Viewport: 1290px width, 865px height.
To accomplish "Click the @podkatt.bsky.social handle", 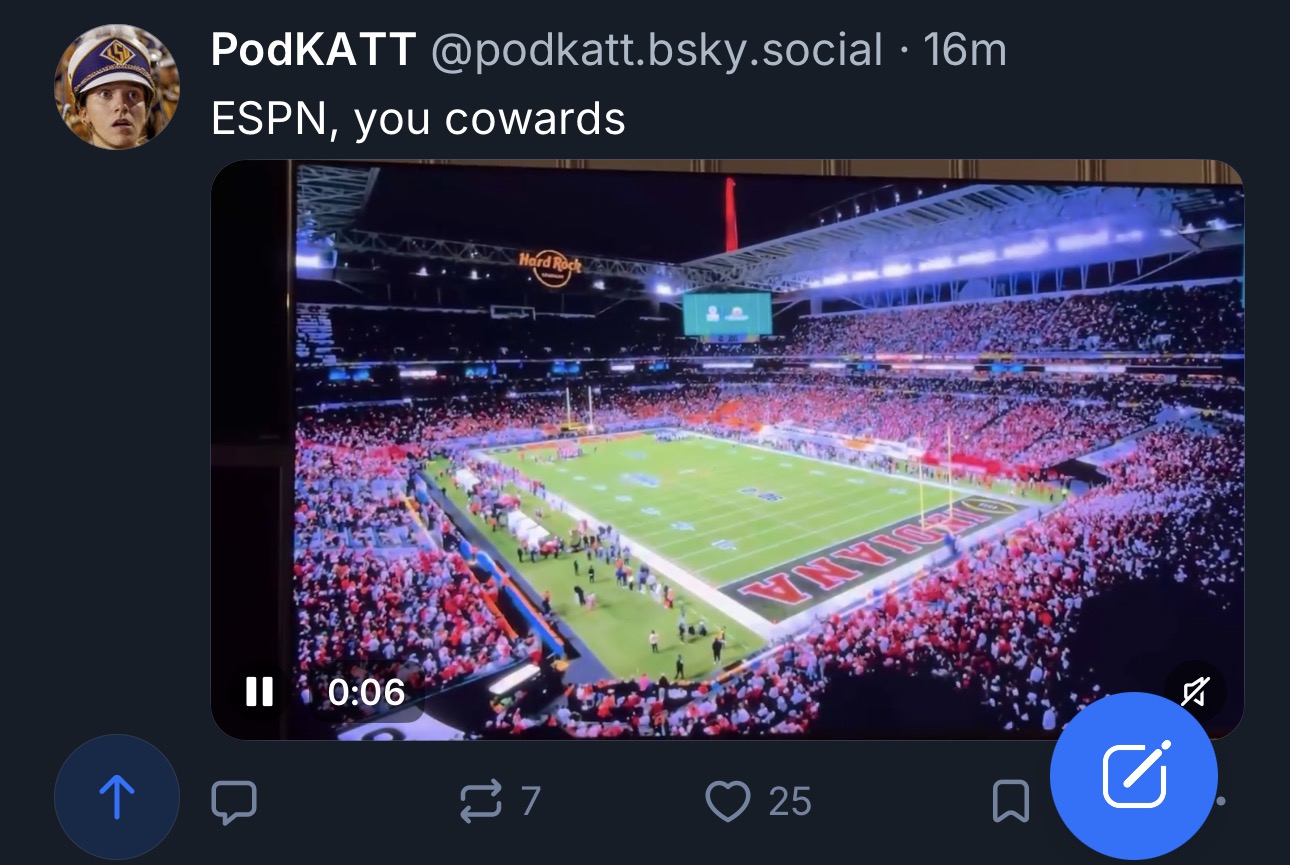I will click(656, 50).
